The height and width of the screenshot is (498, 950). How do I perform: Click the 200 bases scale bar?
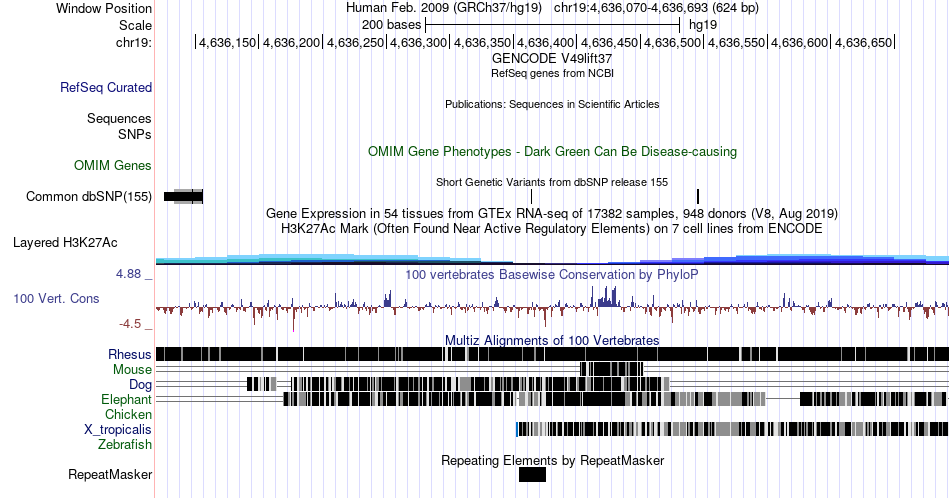(x=553, y=25)
